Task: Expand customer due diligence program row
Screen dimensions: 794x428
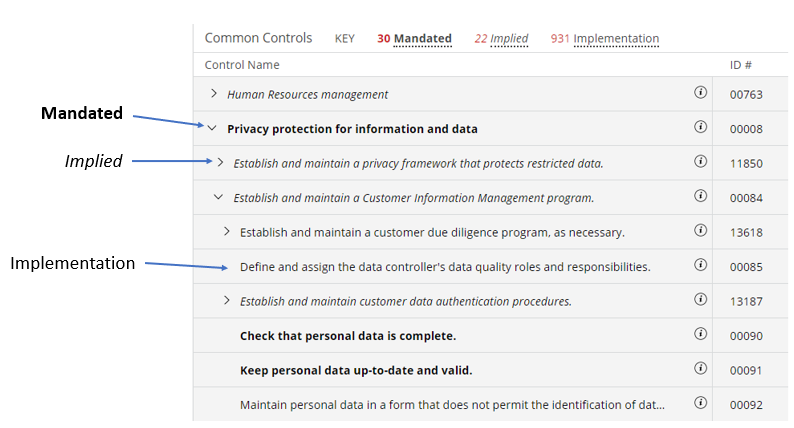Action: click(x=226, y=232)
